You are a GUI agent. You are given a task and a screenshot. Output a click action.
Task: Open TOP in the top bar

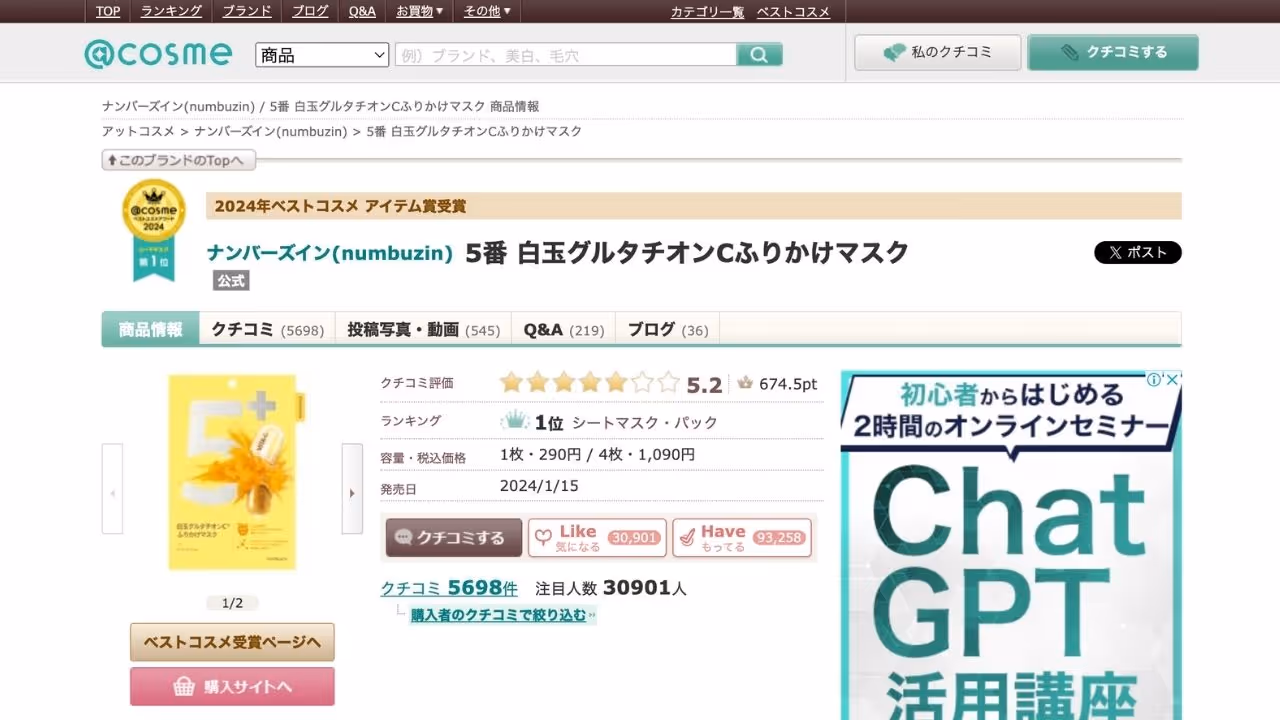(108, 11)
